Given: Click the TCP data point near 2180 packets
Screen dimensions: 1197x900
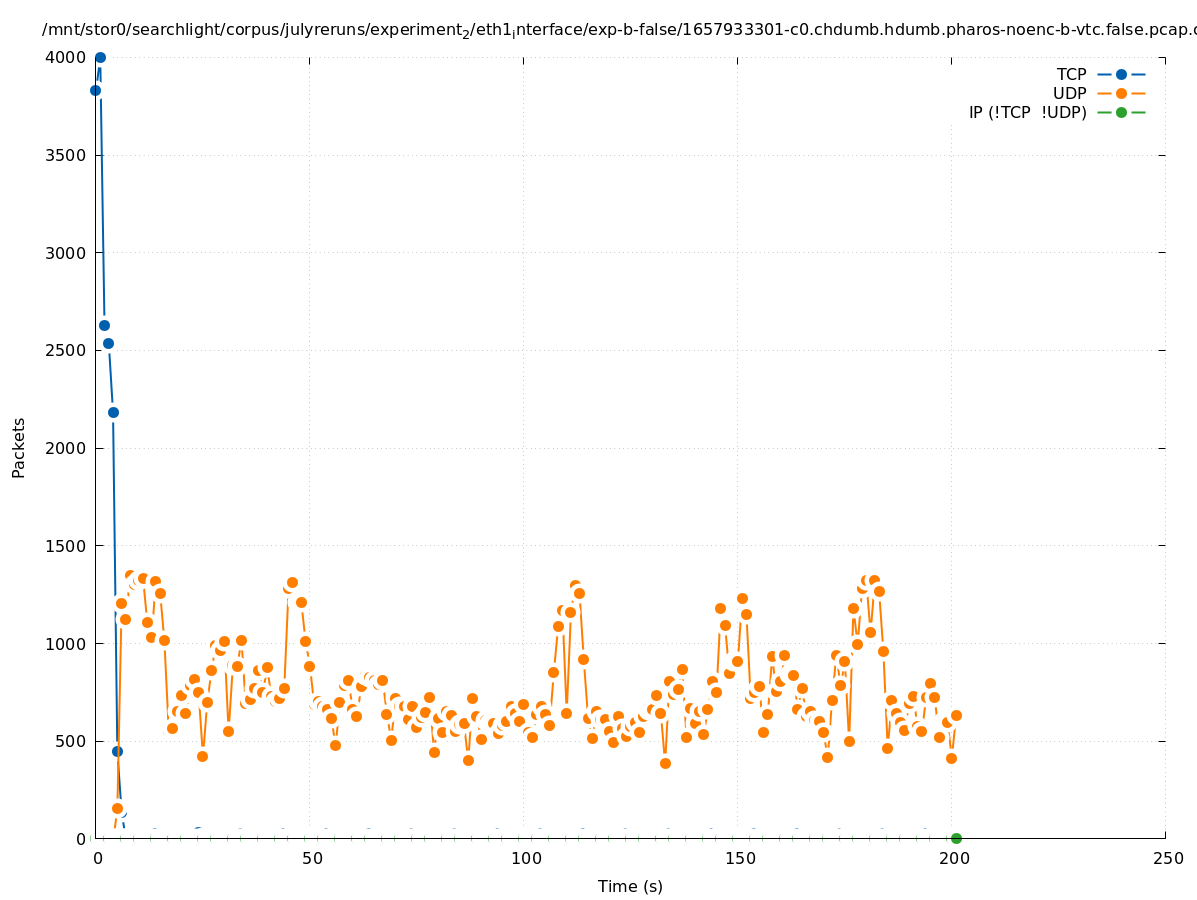Looking at the screenshot, I should tap(113, 412).
